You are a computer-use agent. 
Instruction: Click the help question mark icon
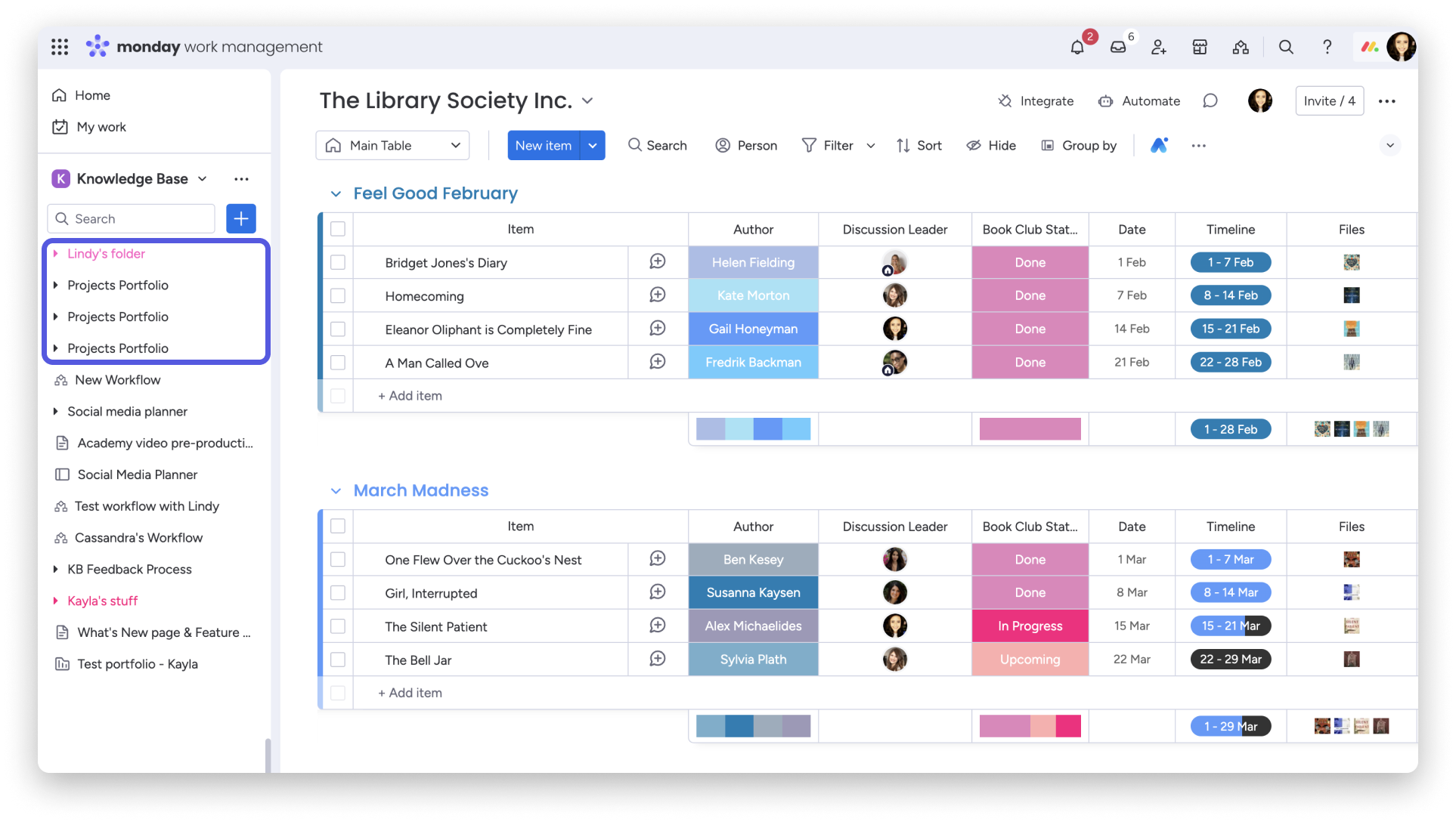[1327, 47]
